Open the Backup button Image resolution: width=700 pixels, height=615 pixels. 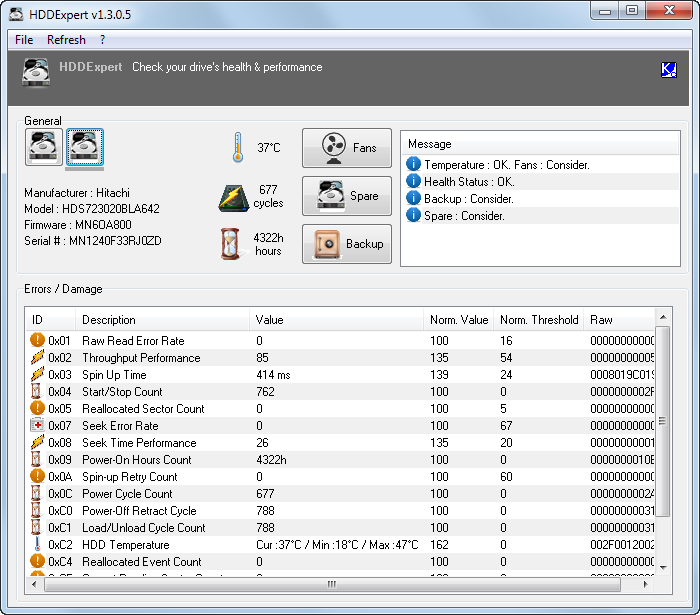[347, 244]
